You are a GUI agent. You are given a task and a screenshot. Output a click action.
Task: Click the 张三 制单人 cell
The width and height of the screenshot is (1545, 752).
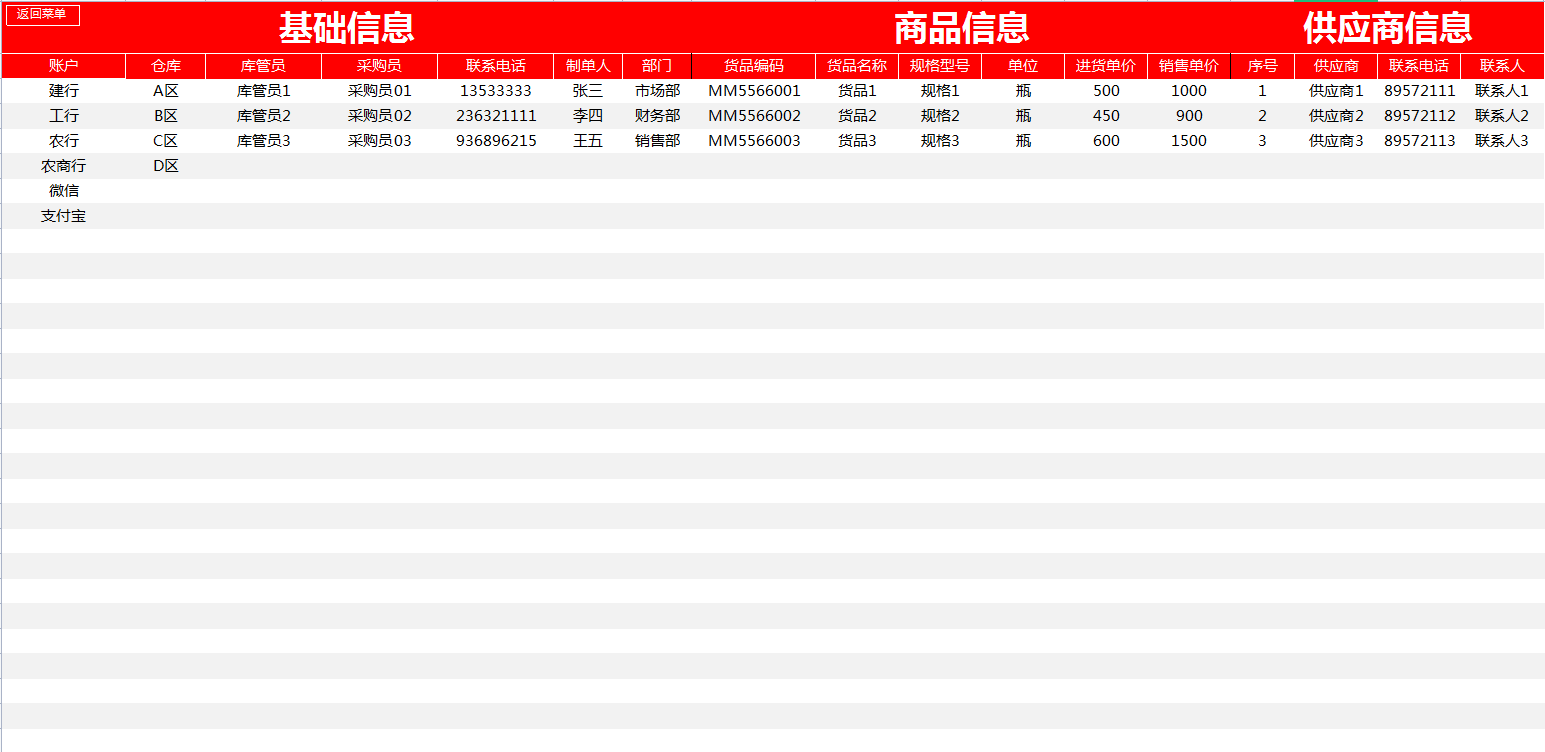587,90
